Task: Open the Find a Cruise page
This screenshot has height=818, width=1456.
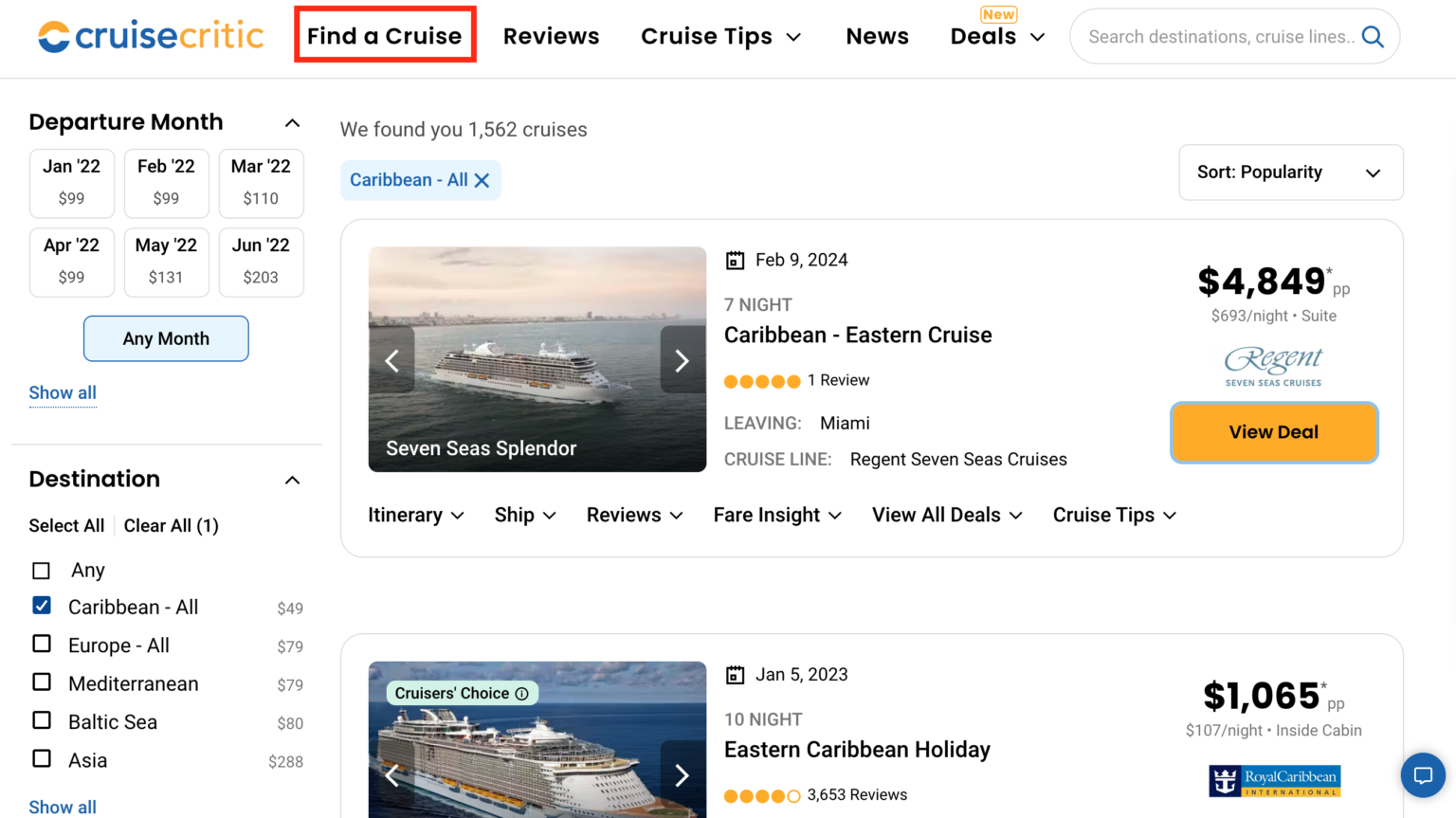Action: pyautogui.click(x=385, y=36)
